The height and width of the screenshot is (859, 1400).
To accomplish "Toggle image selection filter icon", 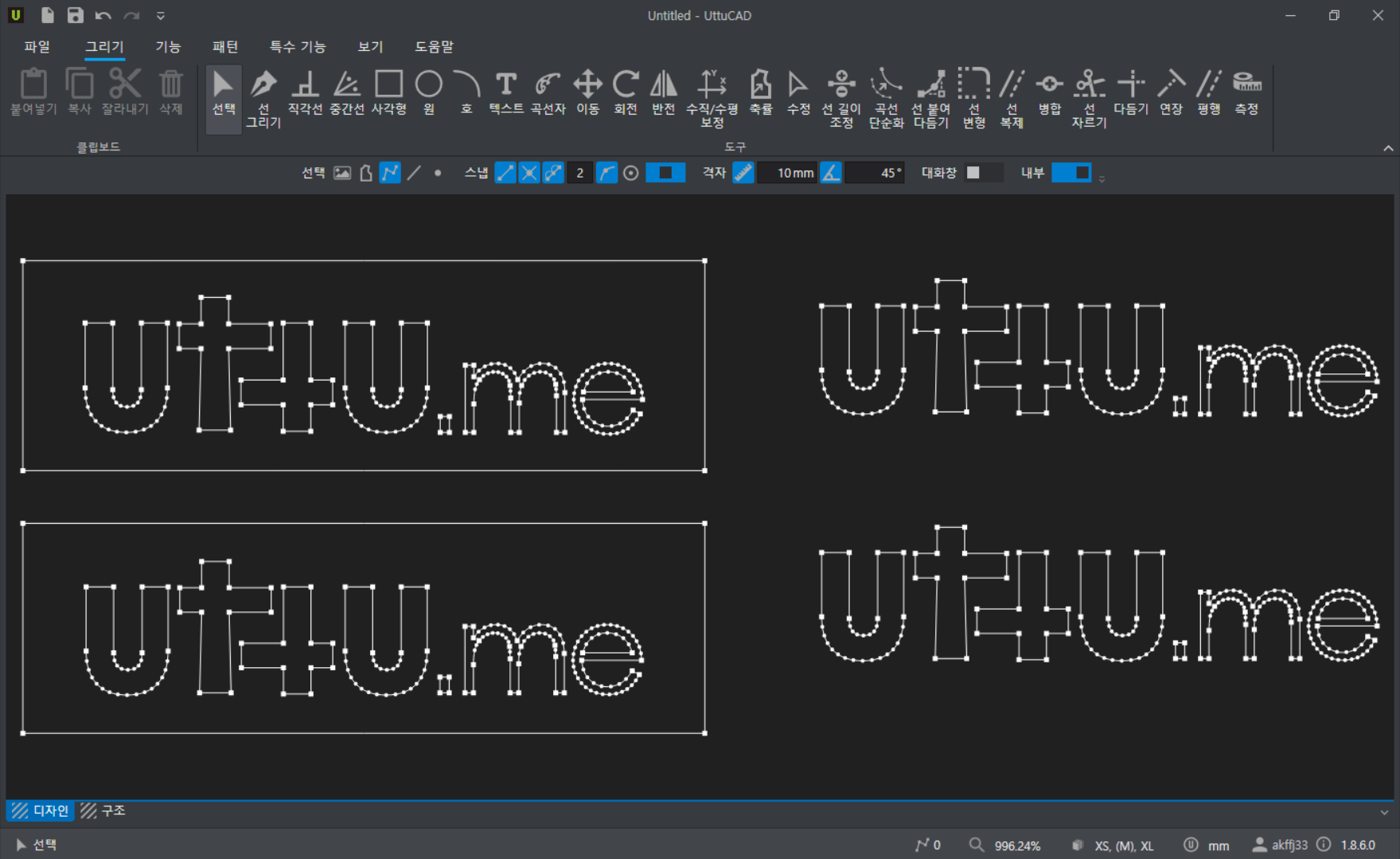I will (342, 173).
